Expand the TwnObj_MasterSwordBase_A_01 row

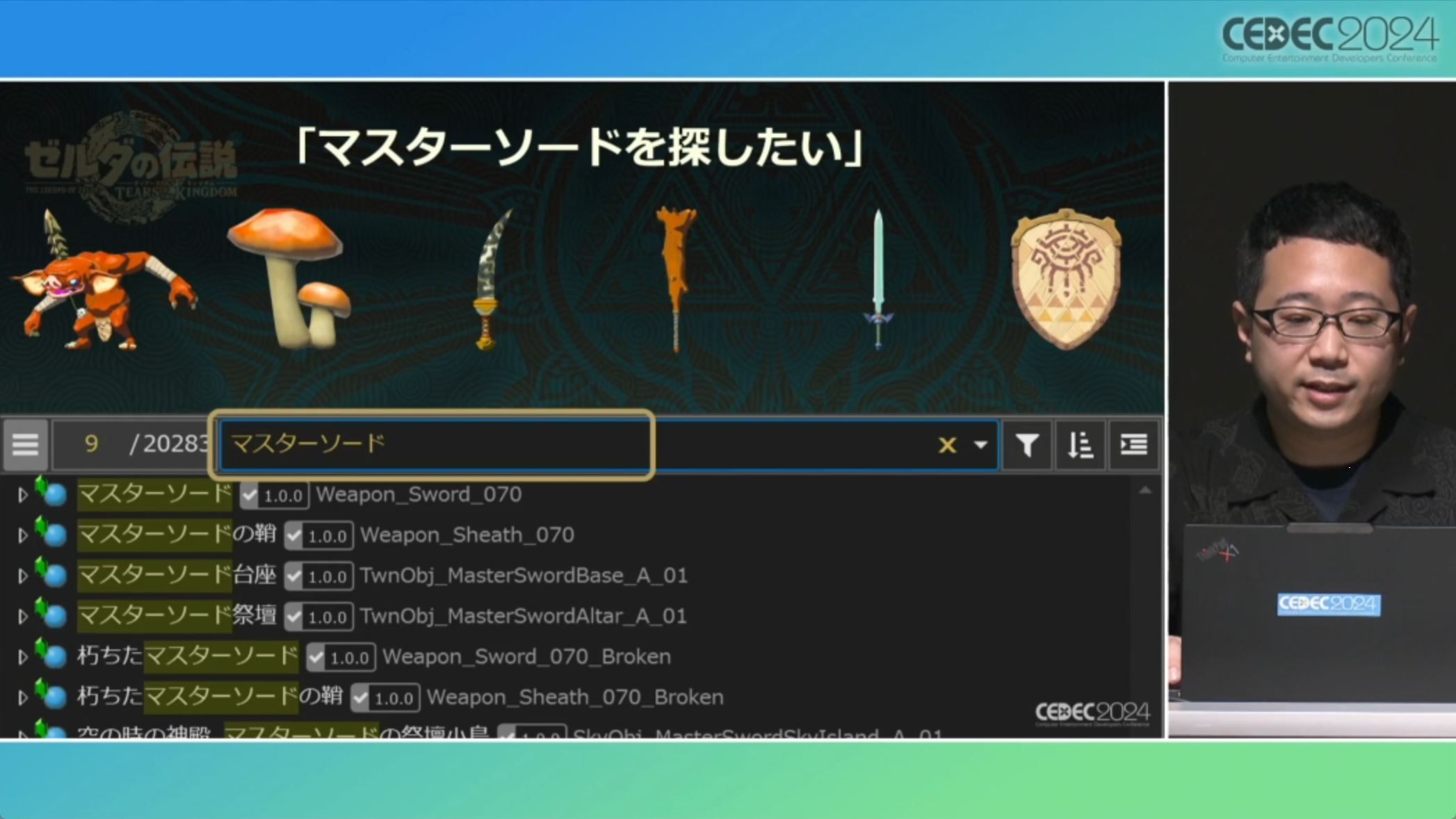click(x=22, y=576)
